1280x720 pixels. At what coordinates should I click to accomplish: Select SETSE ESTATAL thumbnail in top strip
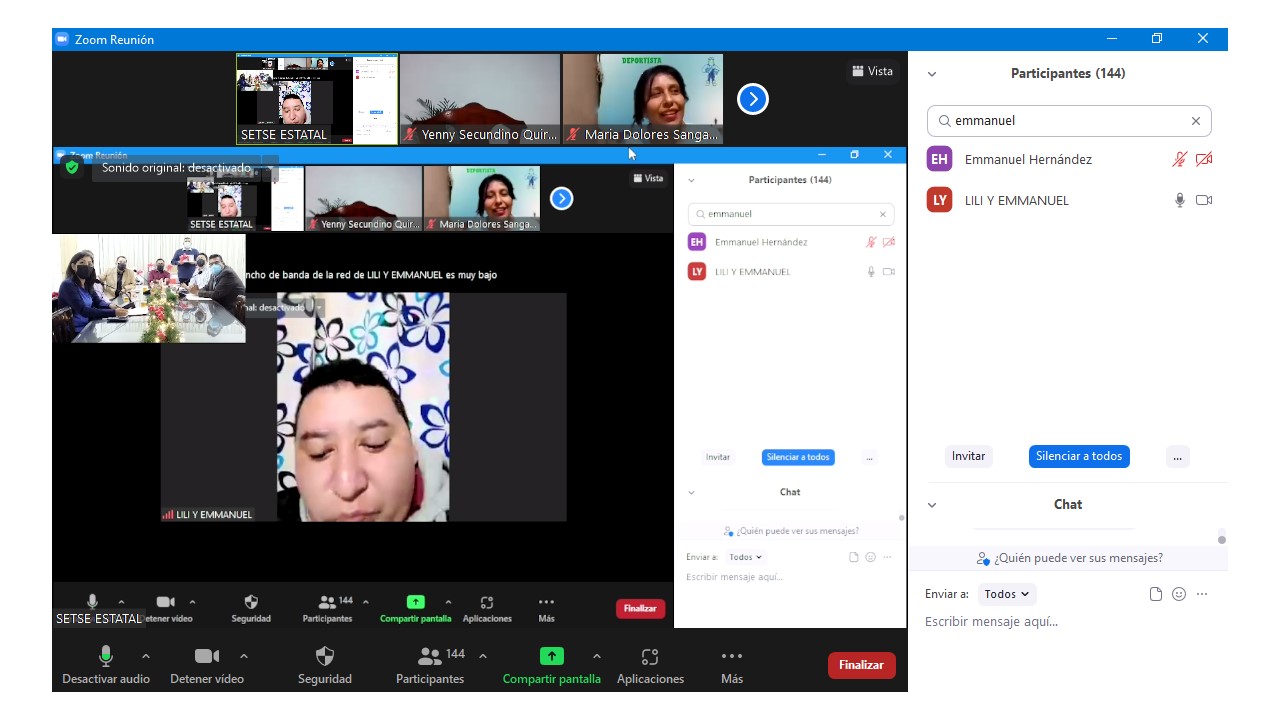[x=317, y=98]
